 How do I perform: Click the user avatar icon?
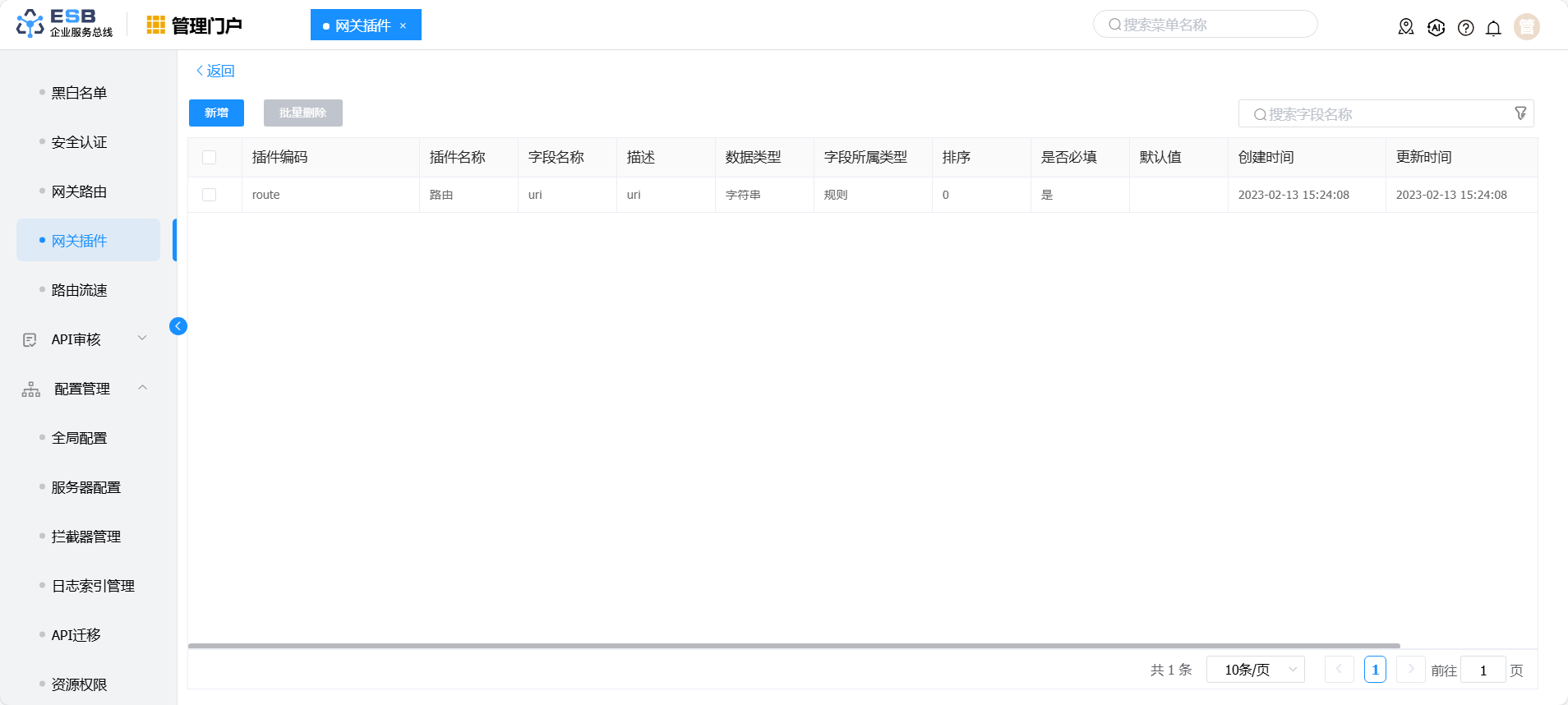click(x=1527, y=27)
